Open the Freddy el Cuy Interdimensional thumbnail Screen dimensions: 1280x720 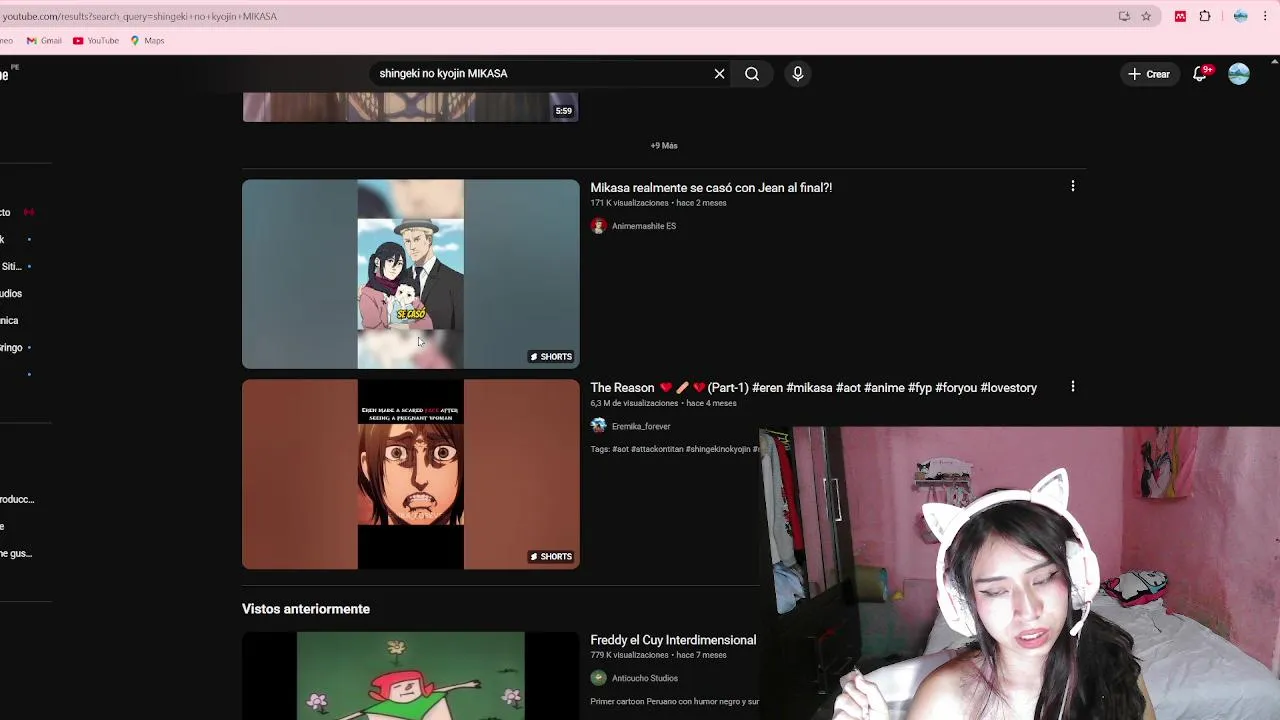[410, 675]
